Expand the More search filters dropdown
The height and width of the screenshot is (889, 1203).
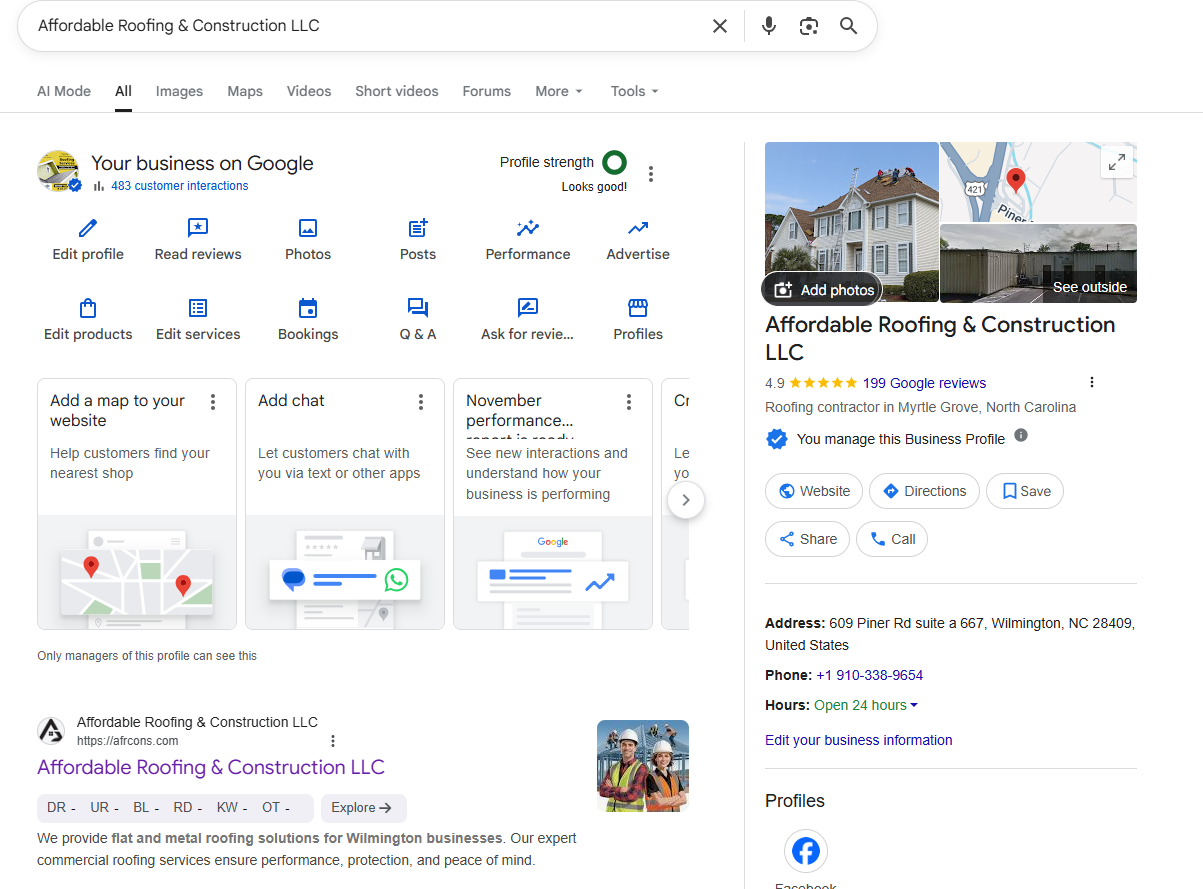tap(558, 91)
